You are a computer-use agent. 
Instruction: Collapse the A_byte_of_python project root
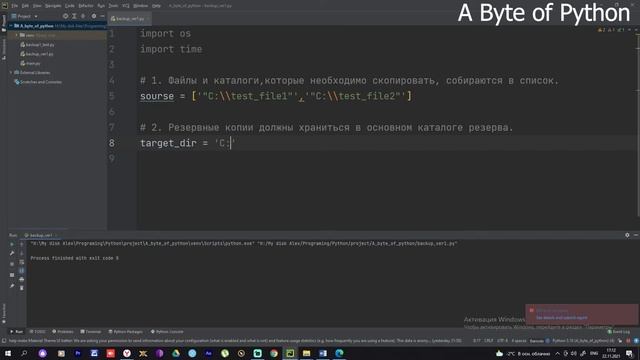[x=11, y=26]
